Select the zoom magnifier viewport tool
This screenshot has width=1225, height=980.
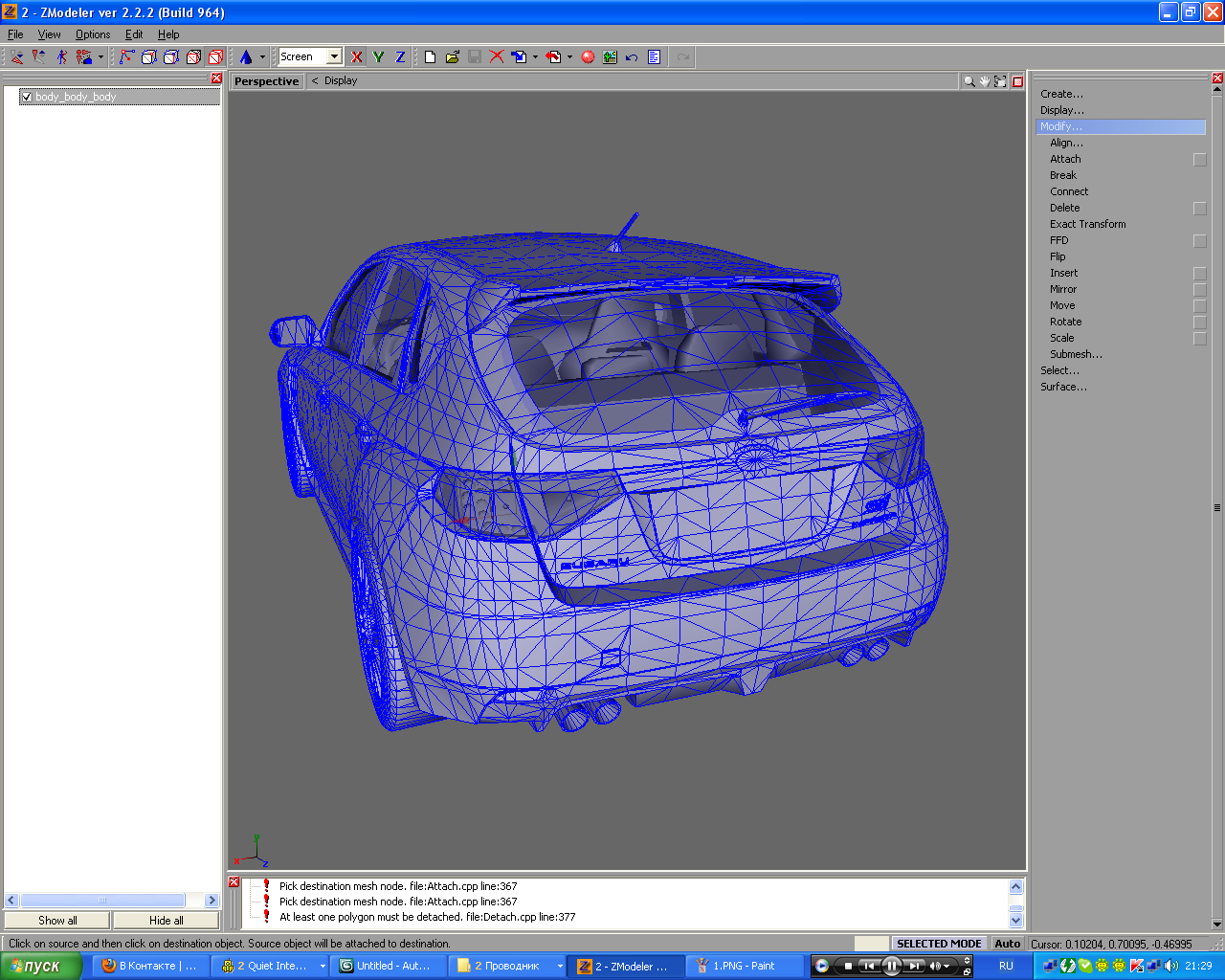point(969,81)
